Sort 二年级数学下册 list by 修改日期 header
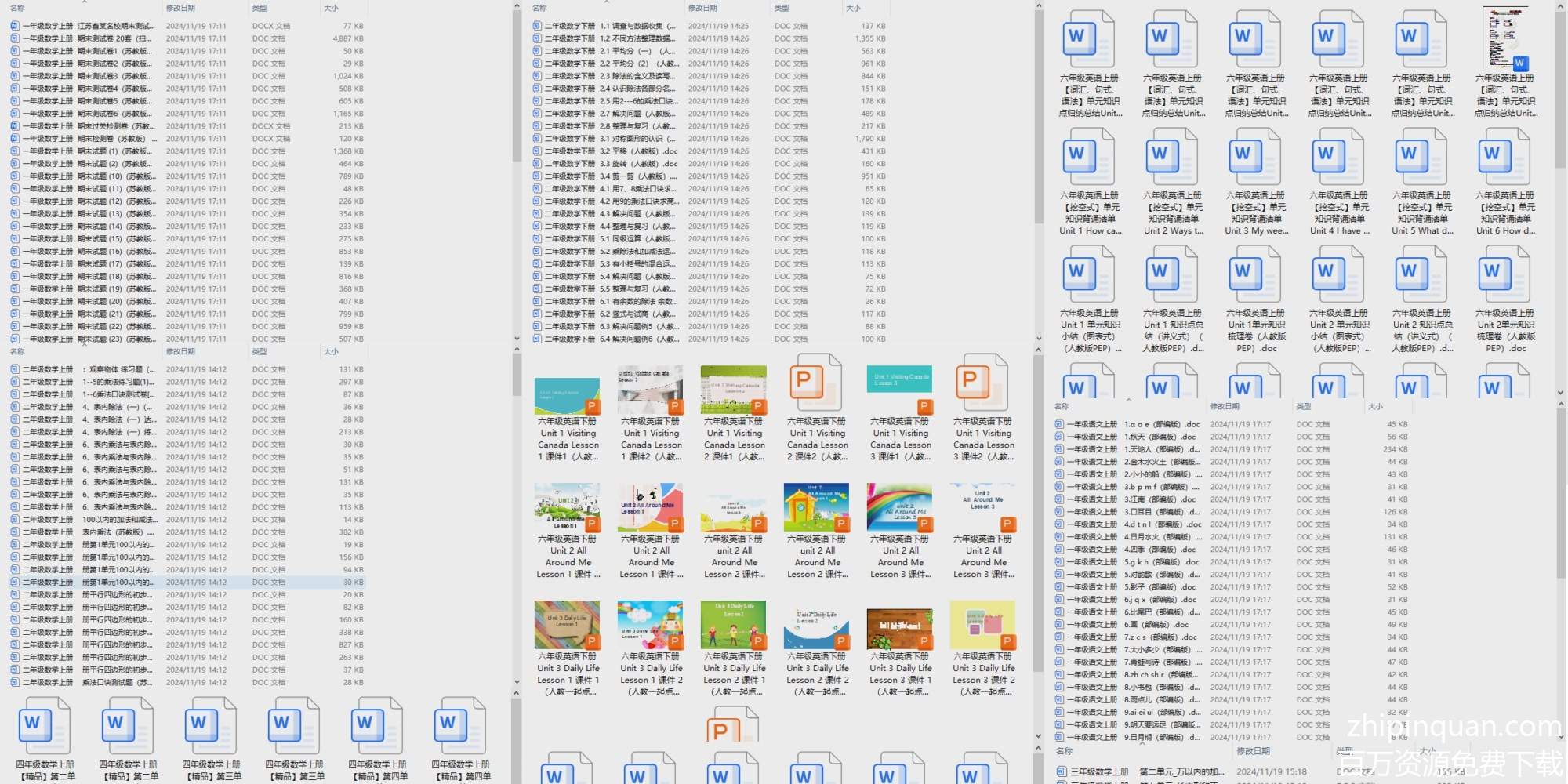 coord(702,8)
